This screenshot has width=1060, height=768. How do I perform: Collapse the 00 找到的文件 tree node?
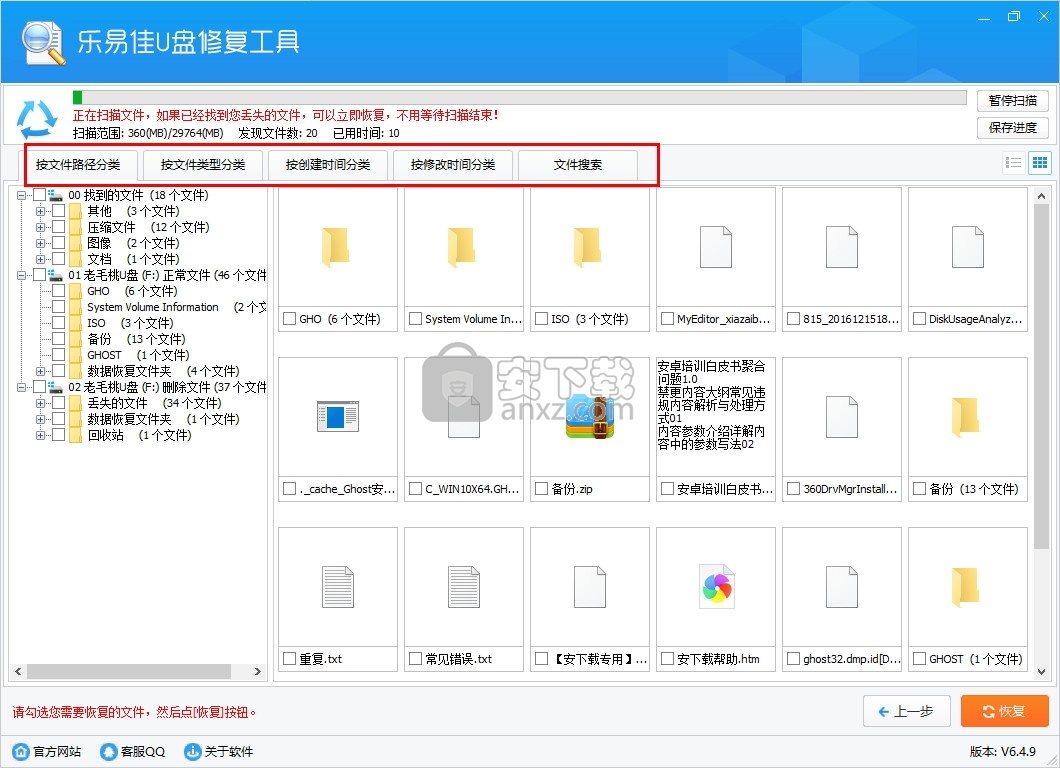point(21,195)
